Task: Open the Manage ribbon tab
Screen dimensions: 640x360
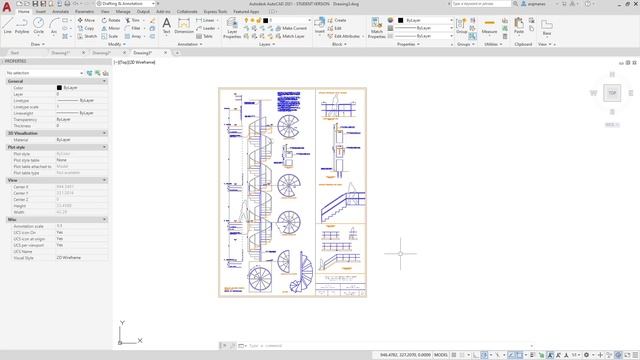Action: click(123, 12)
